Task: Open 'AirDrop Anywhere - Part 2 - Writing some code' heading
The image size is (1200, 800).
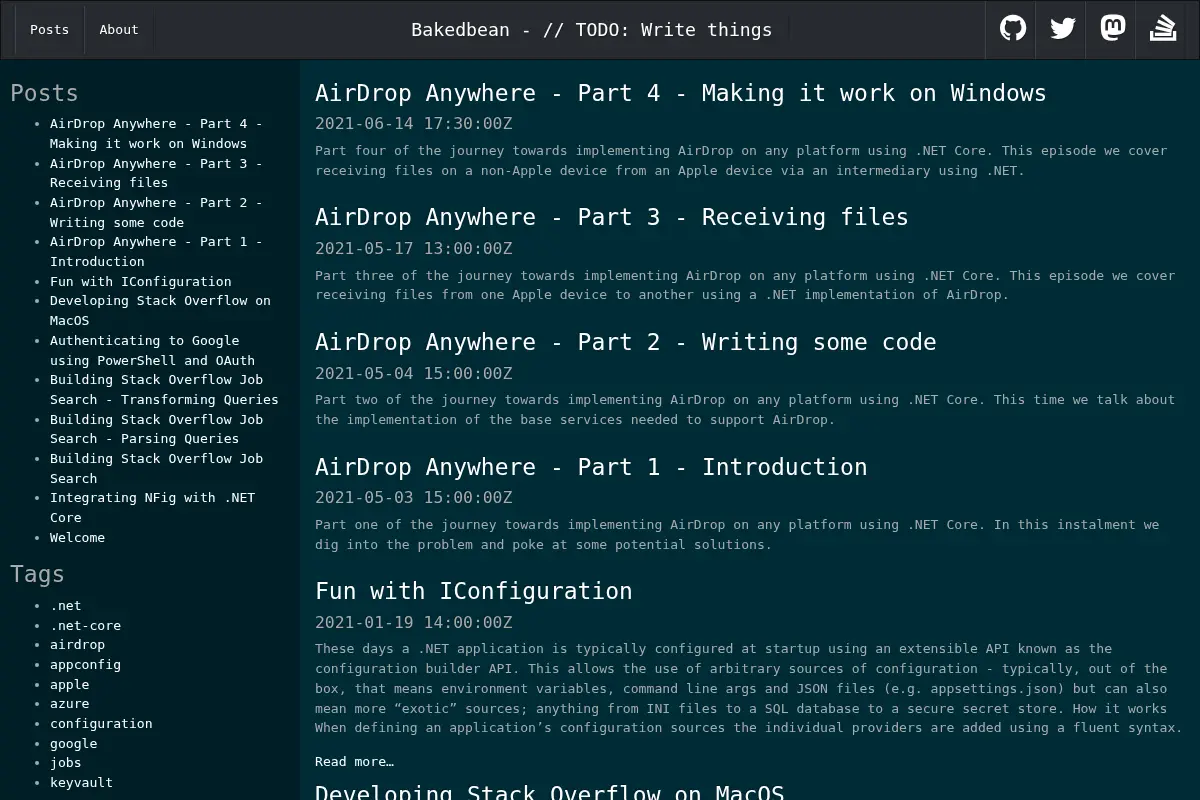Action: (x=625, y=342)
